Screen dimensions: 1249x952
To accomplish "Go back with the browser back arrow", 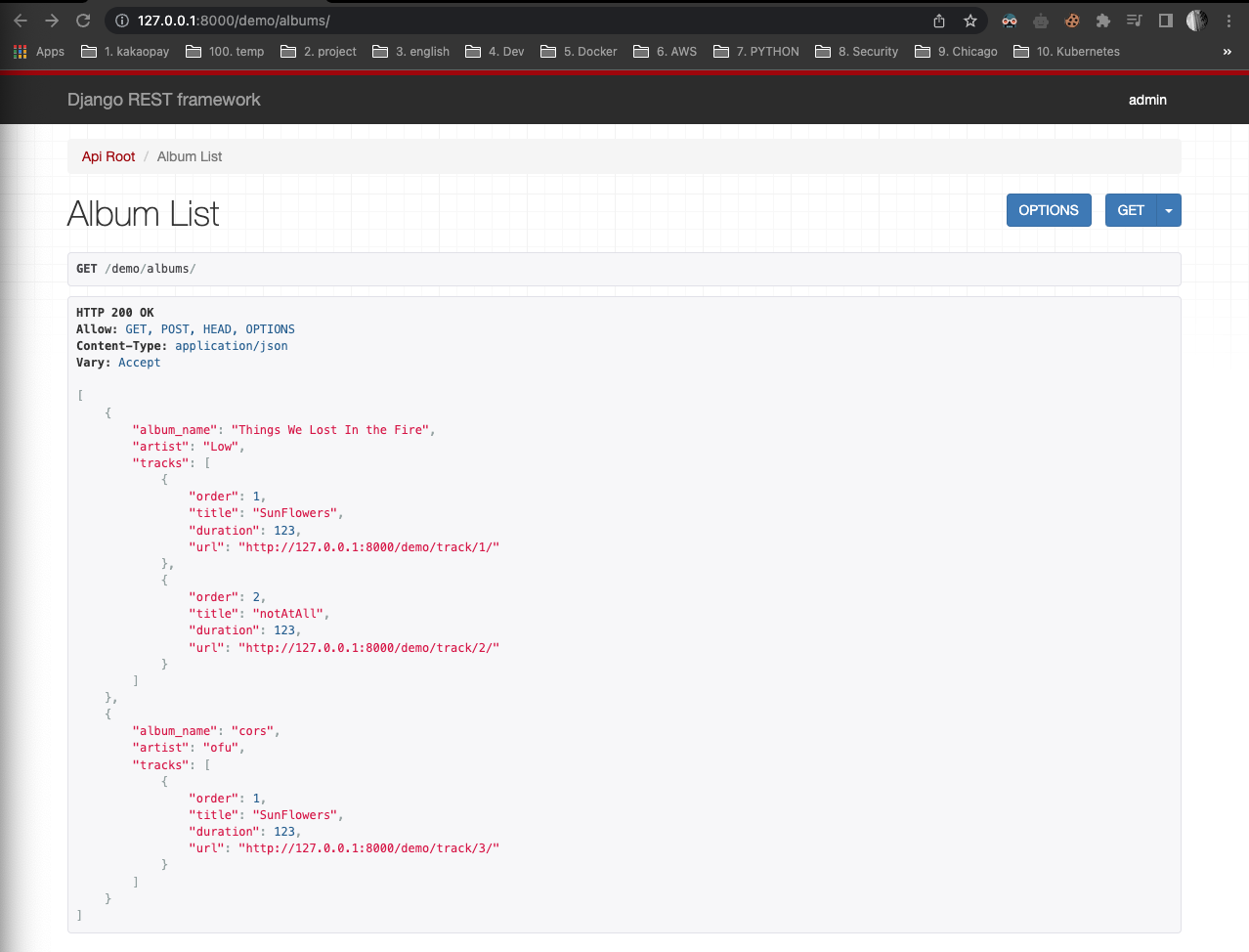I will tap(21, 21).
